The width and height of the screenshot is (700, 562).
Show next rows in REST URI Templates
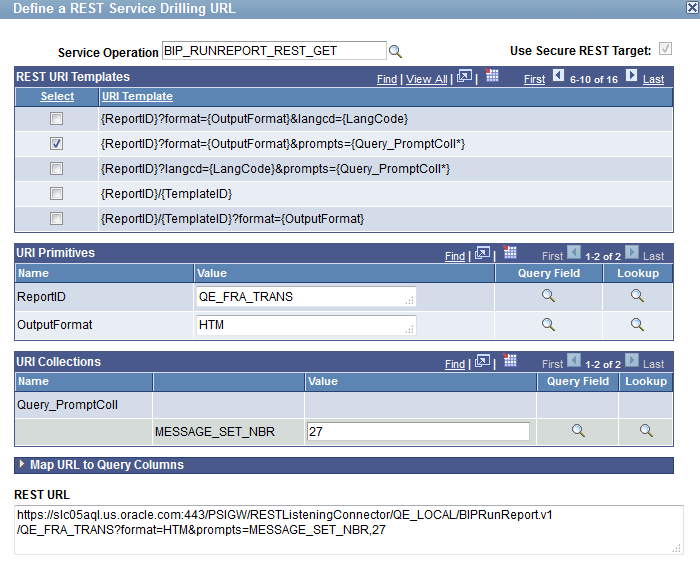(x=631, y=75)
